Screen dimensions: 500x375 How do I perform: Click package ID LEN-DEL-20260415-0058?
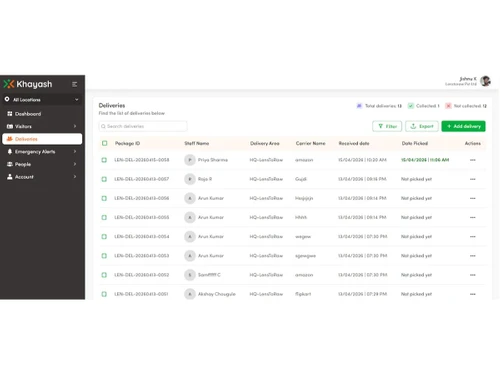(x=142, y=160)
